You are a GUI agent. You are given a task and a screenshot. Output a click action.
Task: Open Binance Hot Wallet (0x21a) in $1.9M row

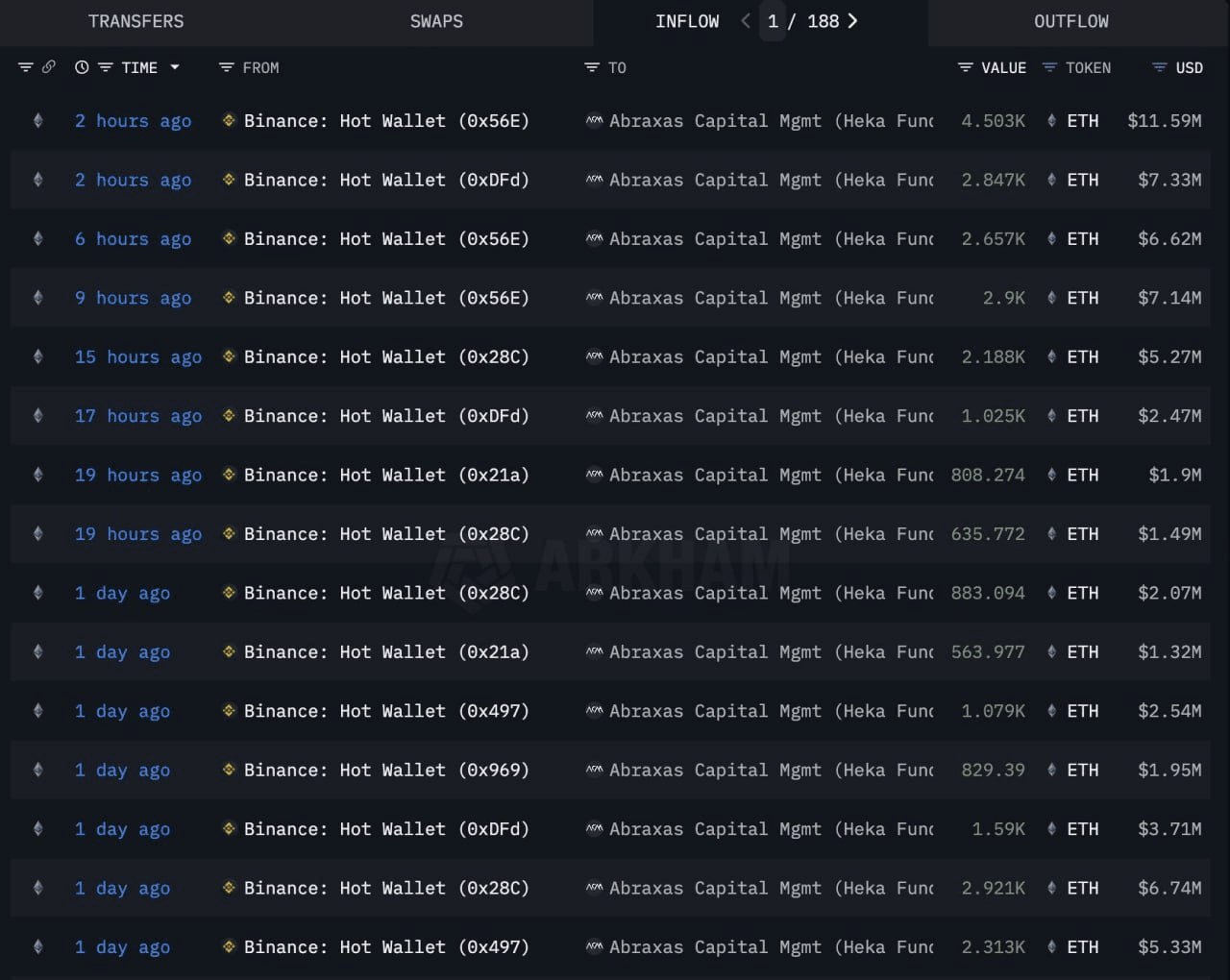coord(386,475)
